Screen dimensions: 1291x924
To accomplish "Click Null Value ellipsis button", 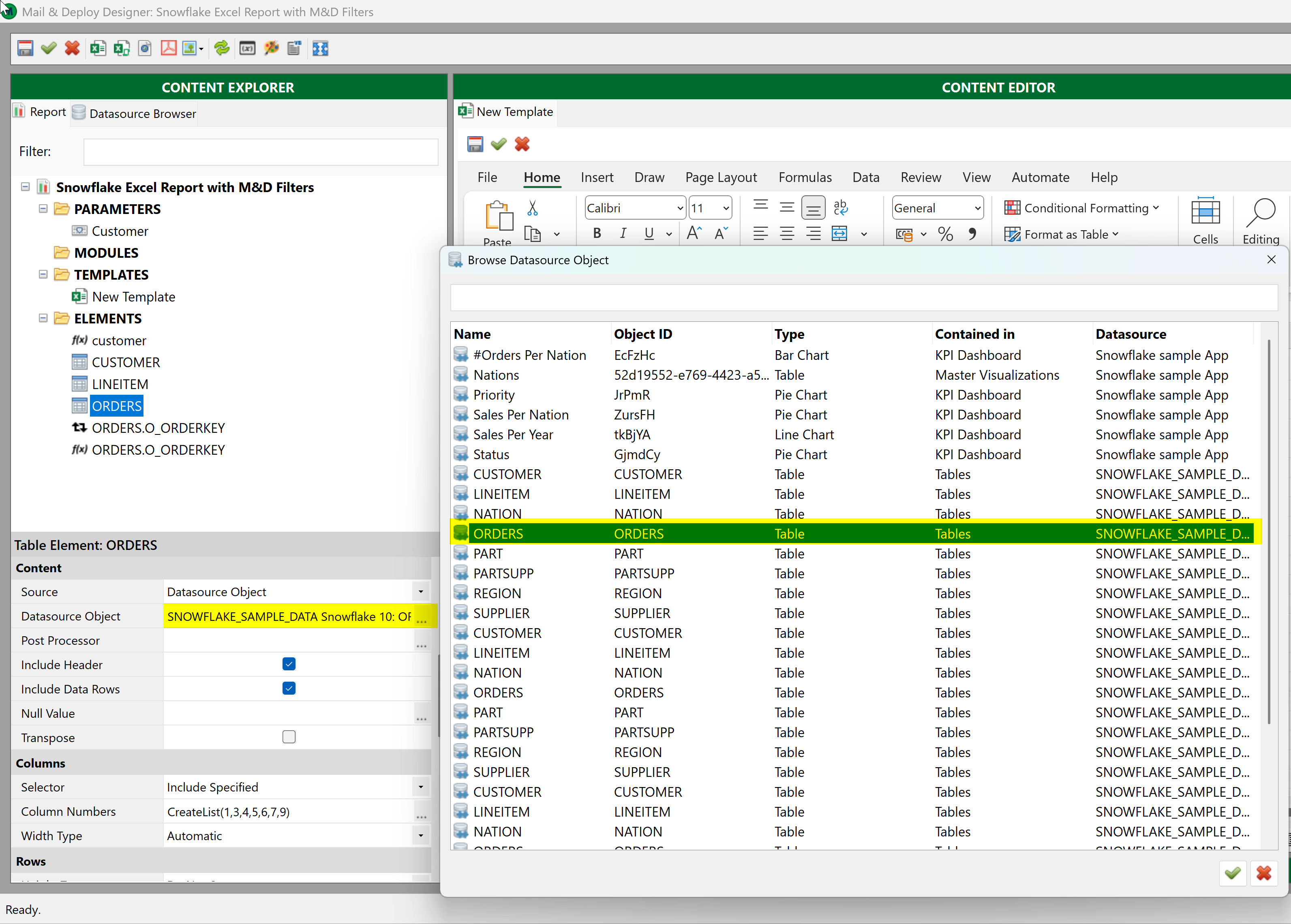I will click(x=422, y=714).
